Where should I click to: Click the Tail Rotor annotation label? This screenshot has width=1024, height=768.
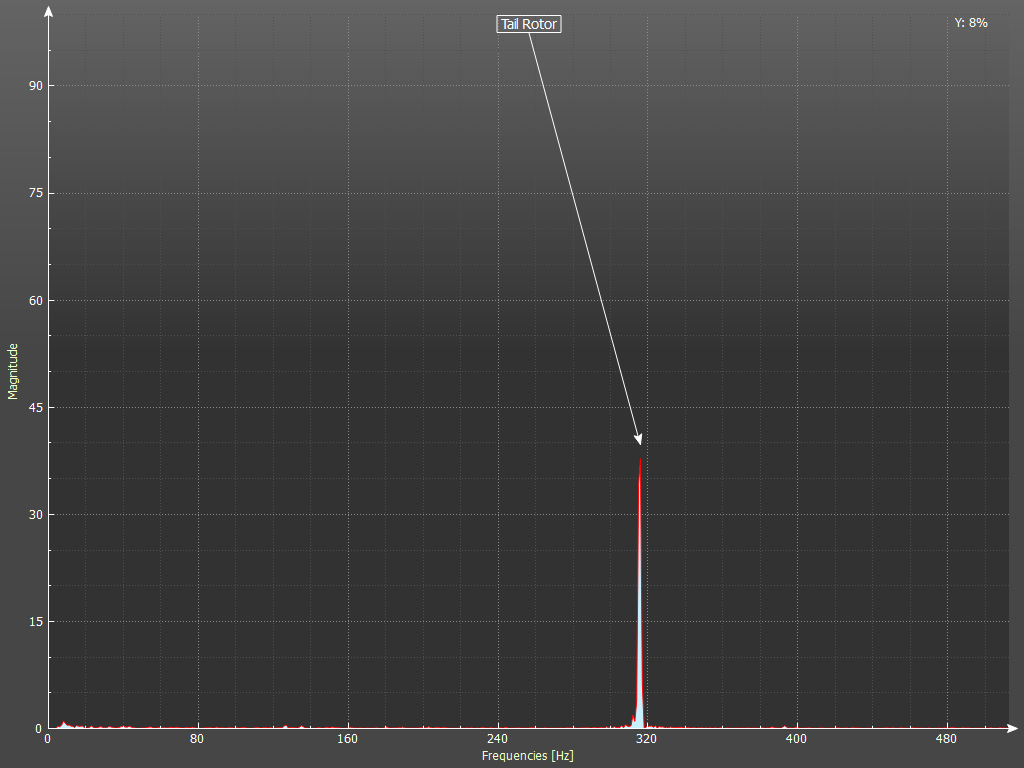click(x=529, y=24)
